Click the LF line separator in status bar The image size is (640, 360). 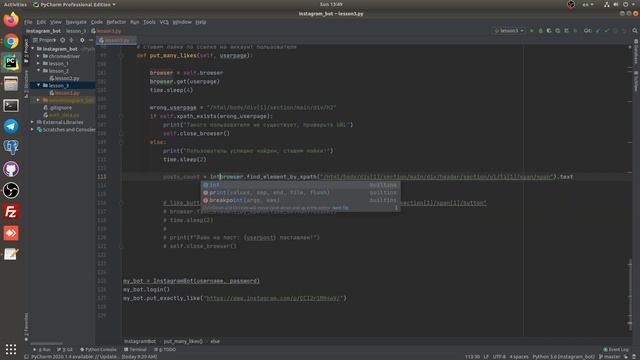486,357
